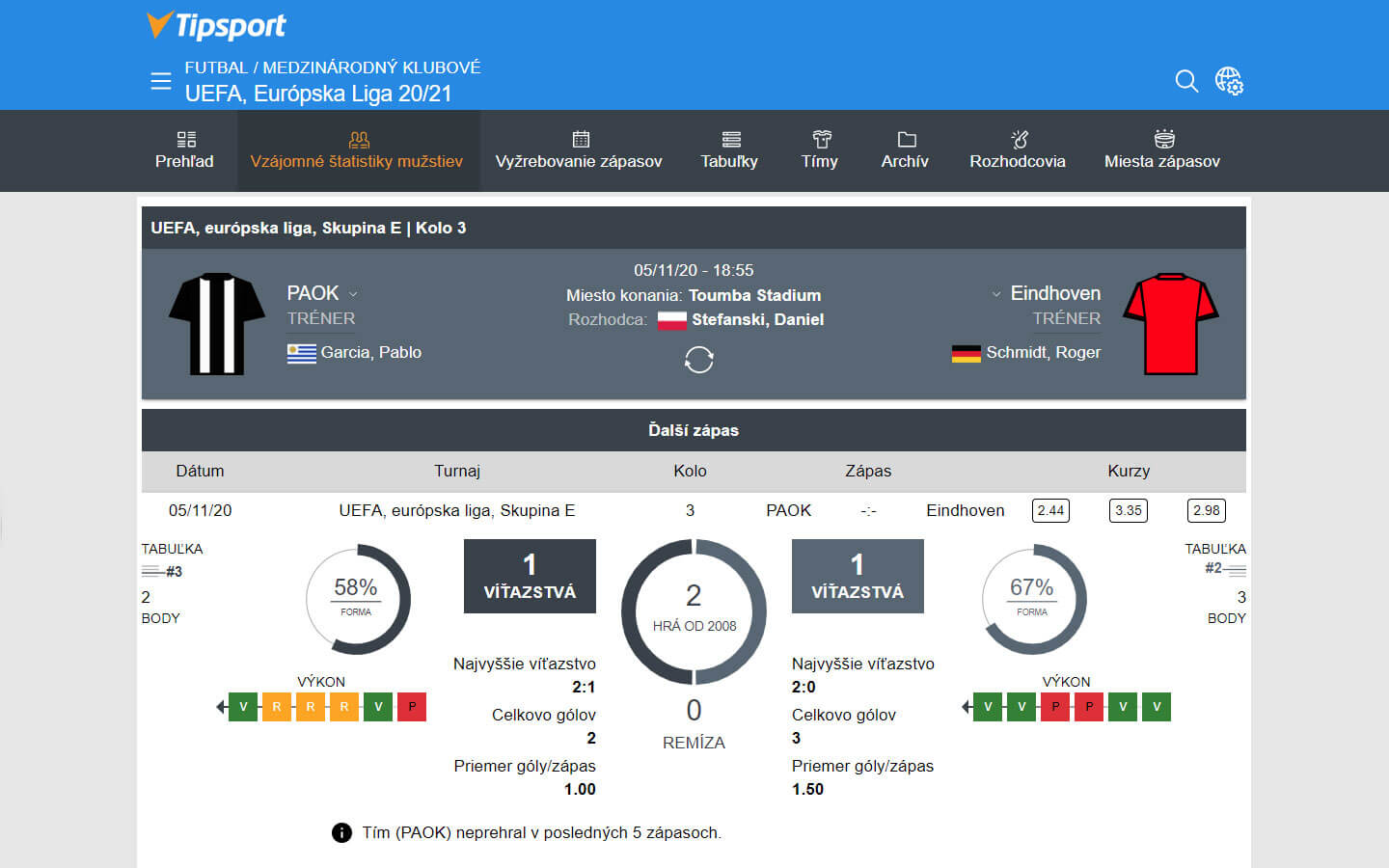Click UEFA, Európska Liga 20/21 title
Viewport: 1389px width, 868px height.
pyautogui.click(x=318, y=94)
